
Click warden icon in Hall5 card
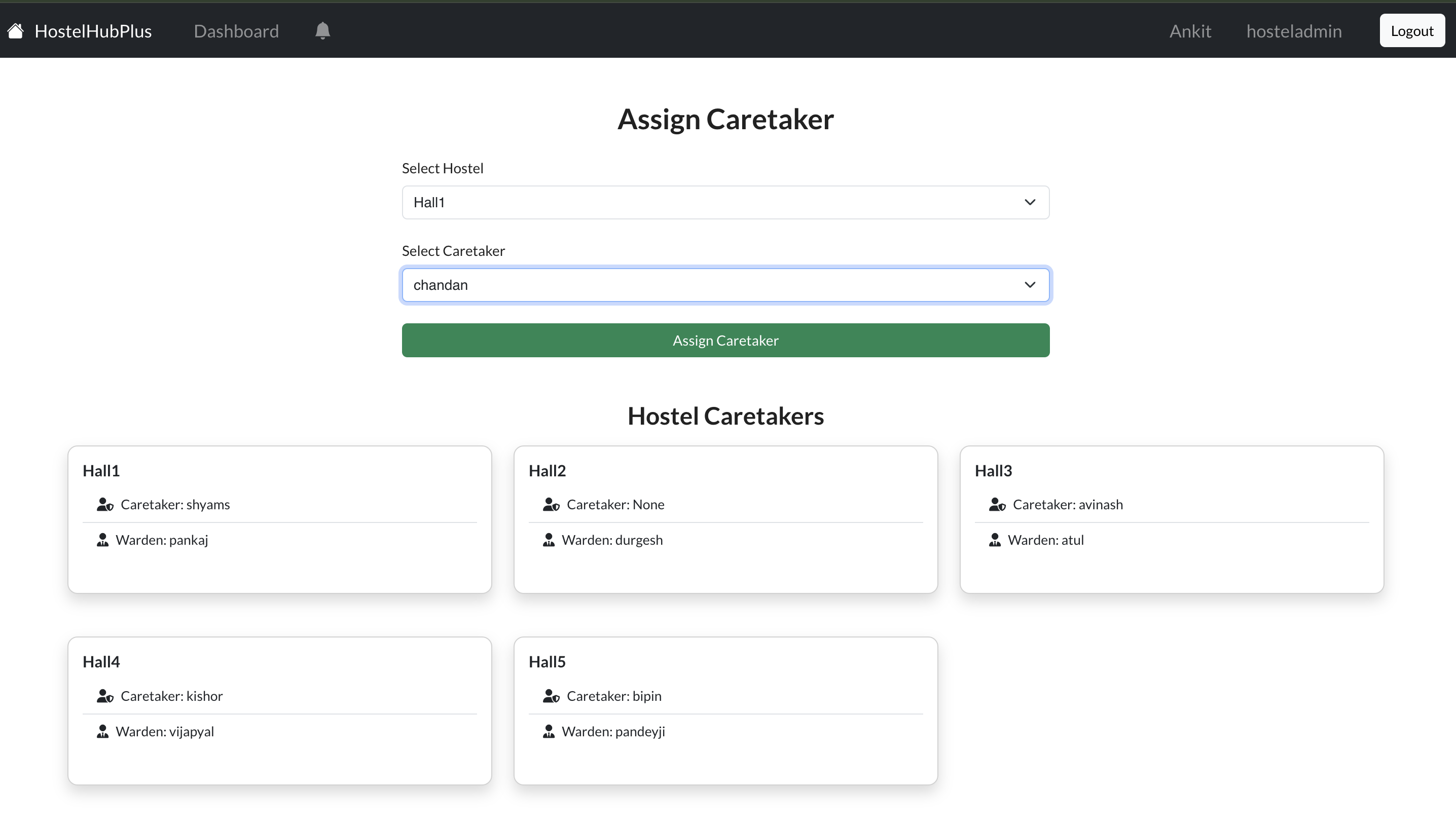pos(549,732)
